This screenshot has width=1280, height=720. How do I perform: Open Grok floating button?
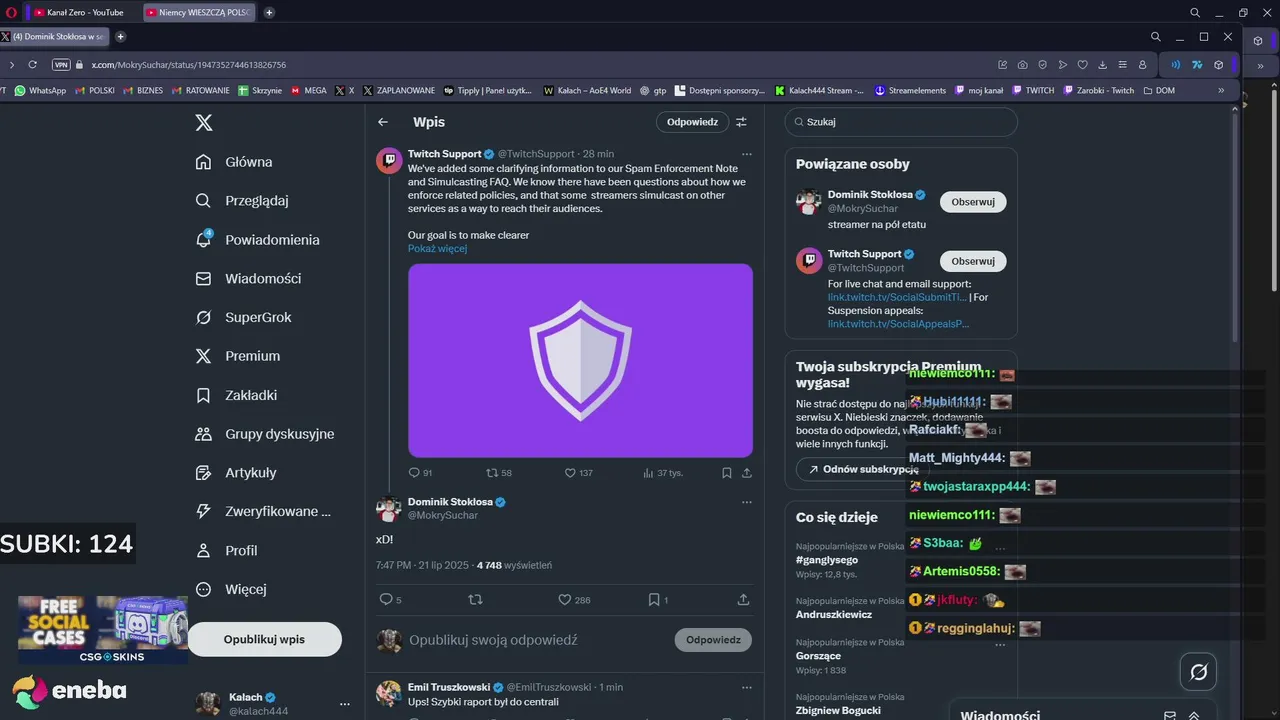pyautogui.click(x=1197, y=672)
